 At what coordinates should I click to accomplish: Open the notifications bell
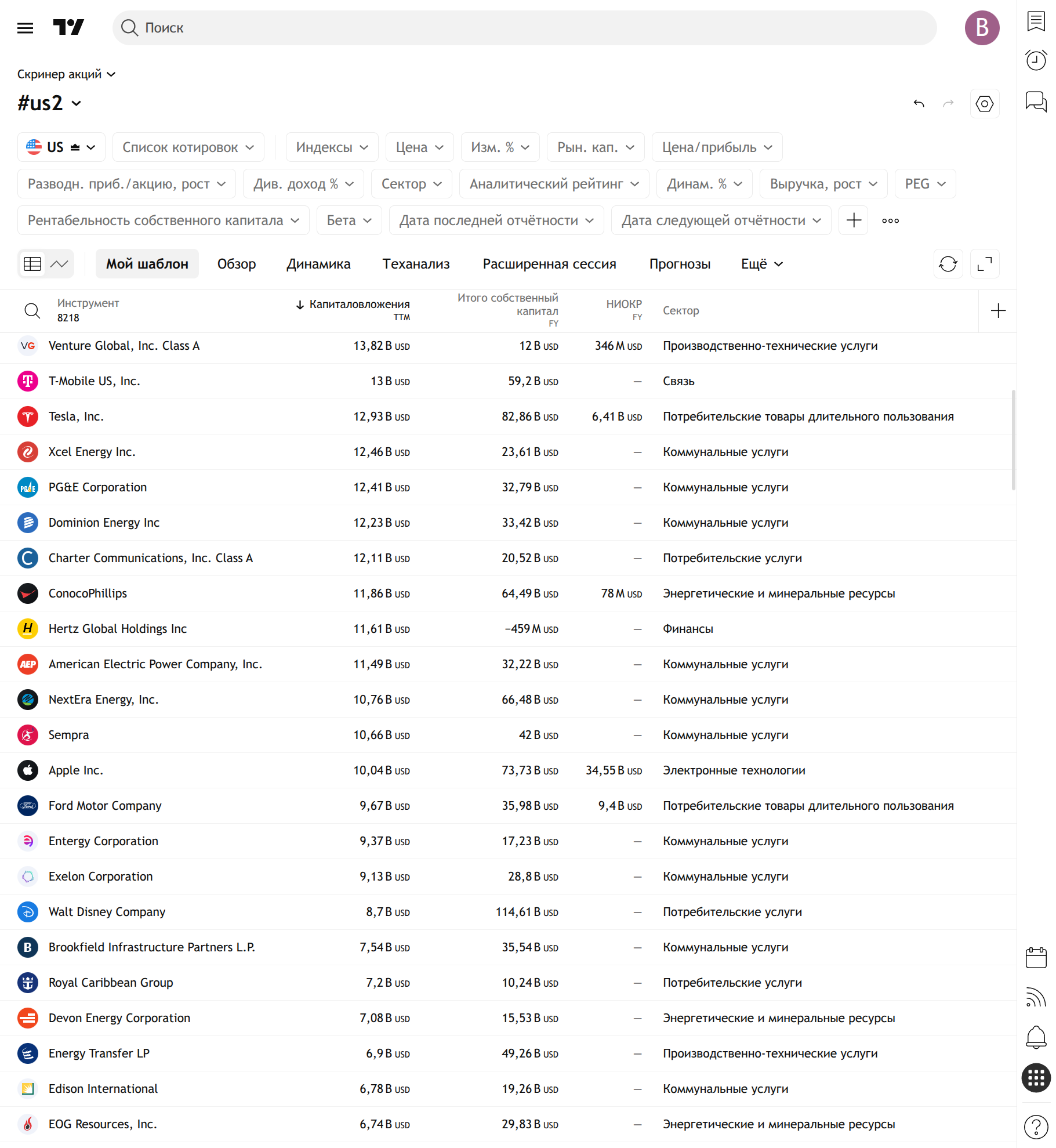coord(1036,1037)
